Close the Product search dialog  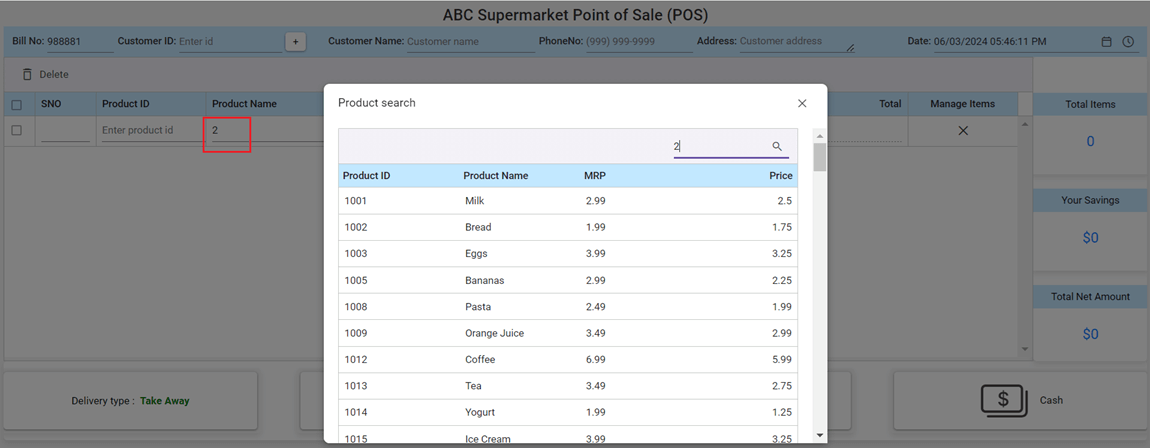802,103
